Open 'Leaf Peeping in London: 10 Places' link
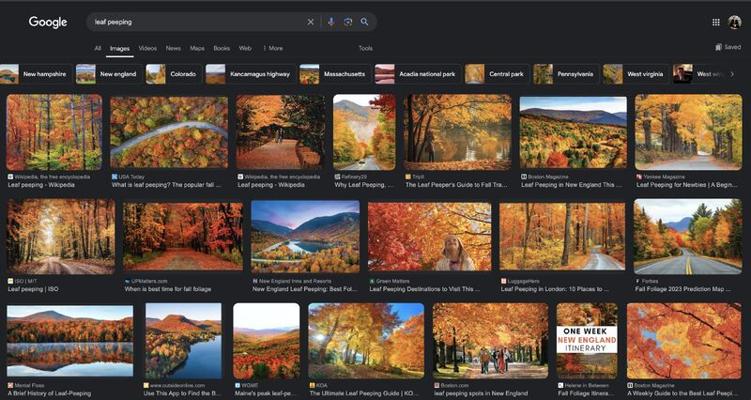The height and width of the screenshot is (400, 751). pos(555,289)
